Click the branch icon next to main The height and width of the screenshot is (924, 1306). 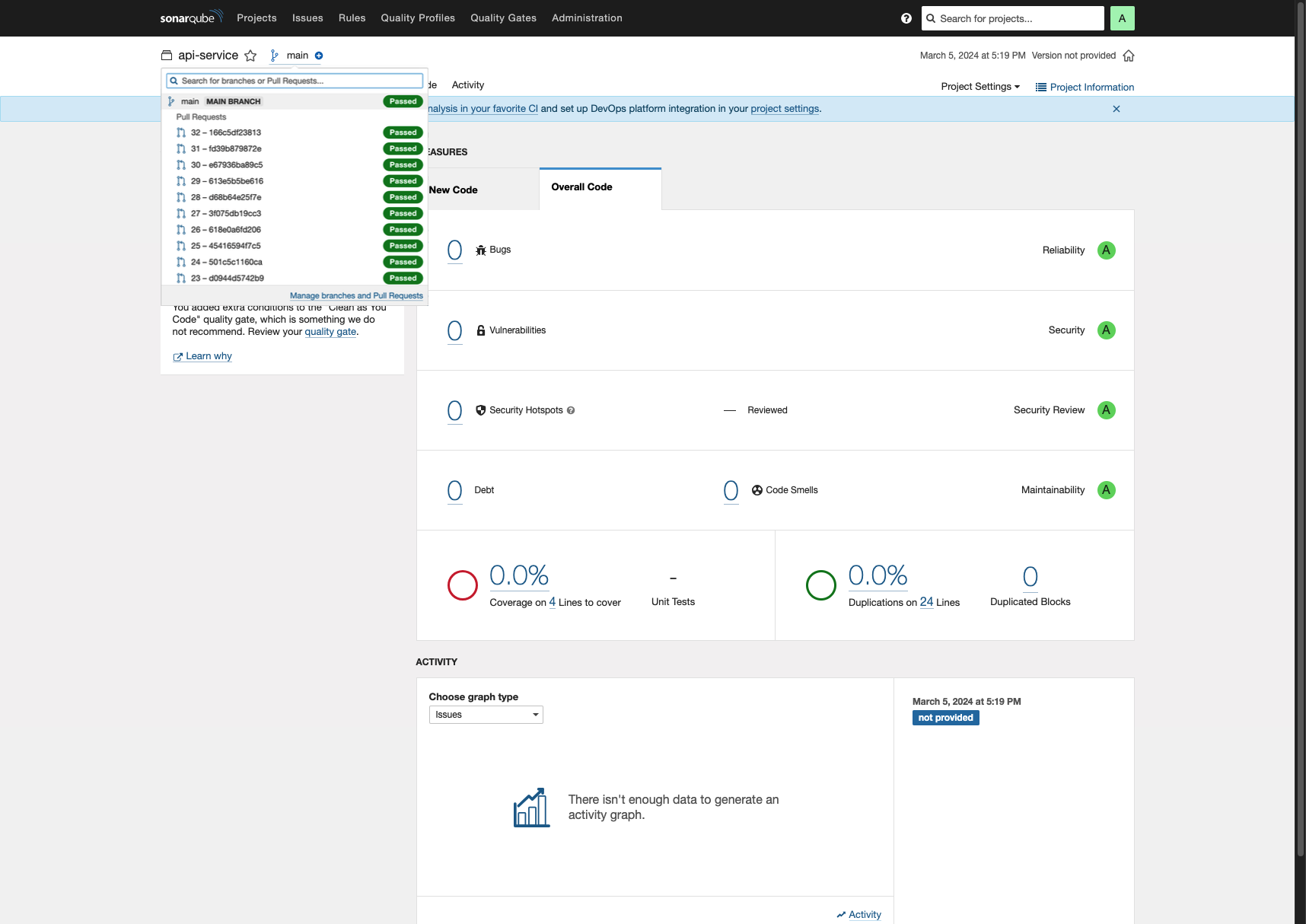coord(274,55)
